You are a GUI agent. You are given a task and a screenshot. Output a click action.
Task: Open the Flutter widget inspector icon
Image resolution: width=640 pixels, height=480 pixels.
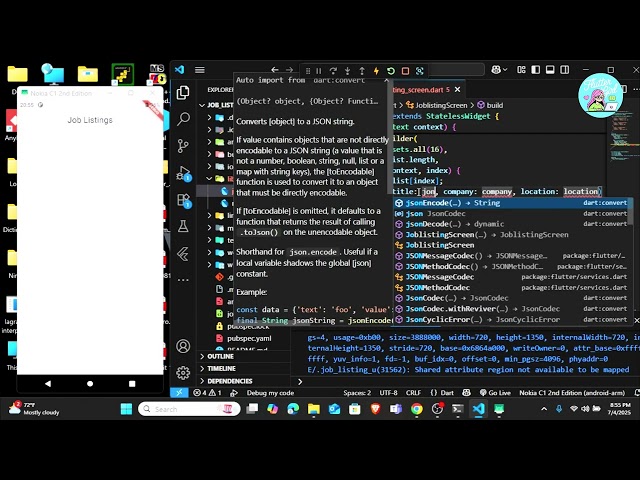(x=420, y=71)
